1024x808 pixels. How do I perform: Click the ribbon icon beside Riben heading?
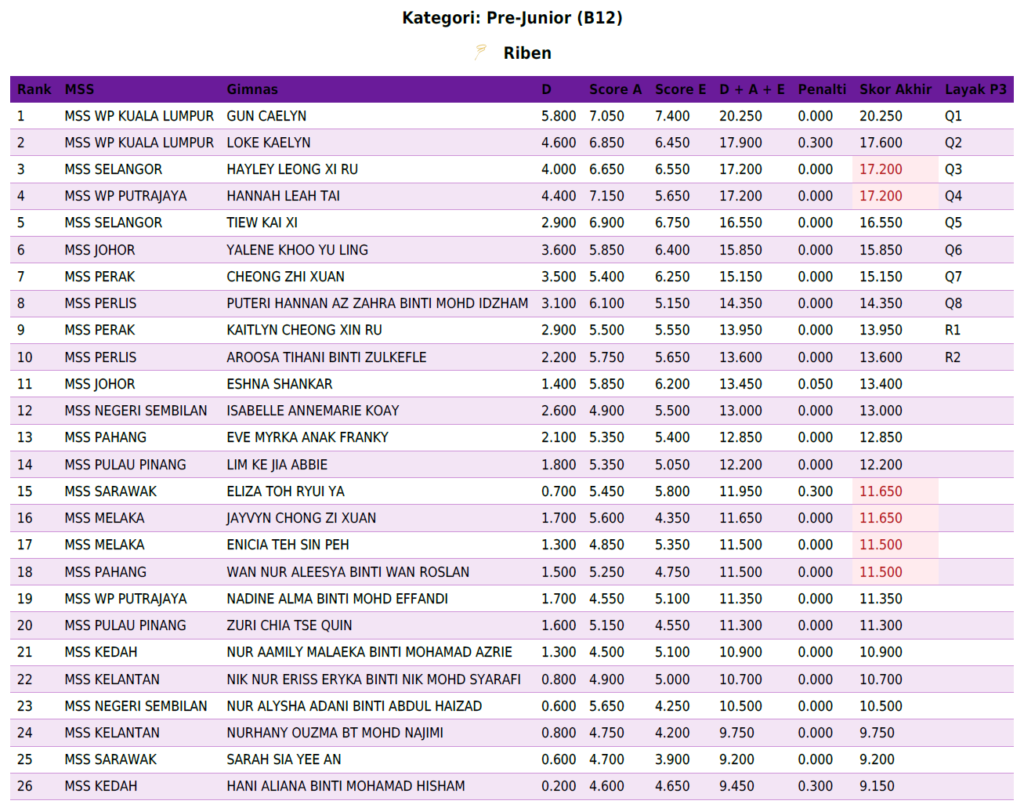pyautogui.click(x=482, y=52)
